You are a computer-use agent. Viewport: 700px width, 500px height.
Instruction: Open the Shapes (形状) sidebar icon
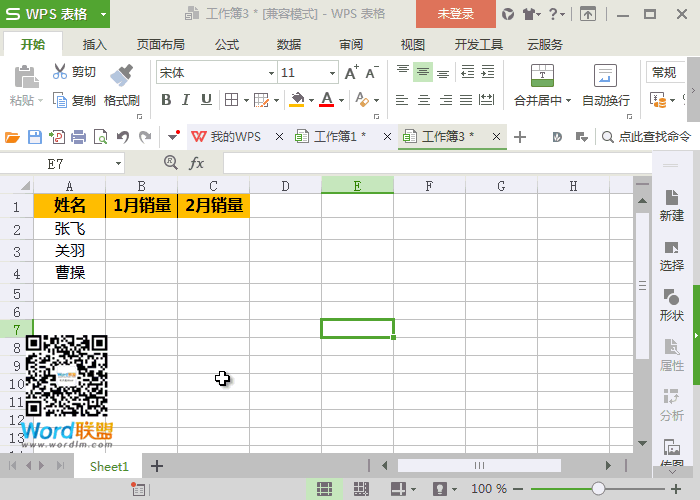671,297
